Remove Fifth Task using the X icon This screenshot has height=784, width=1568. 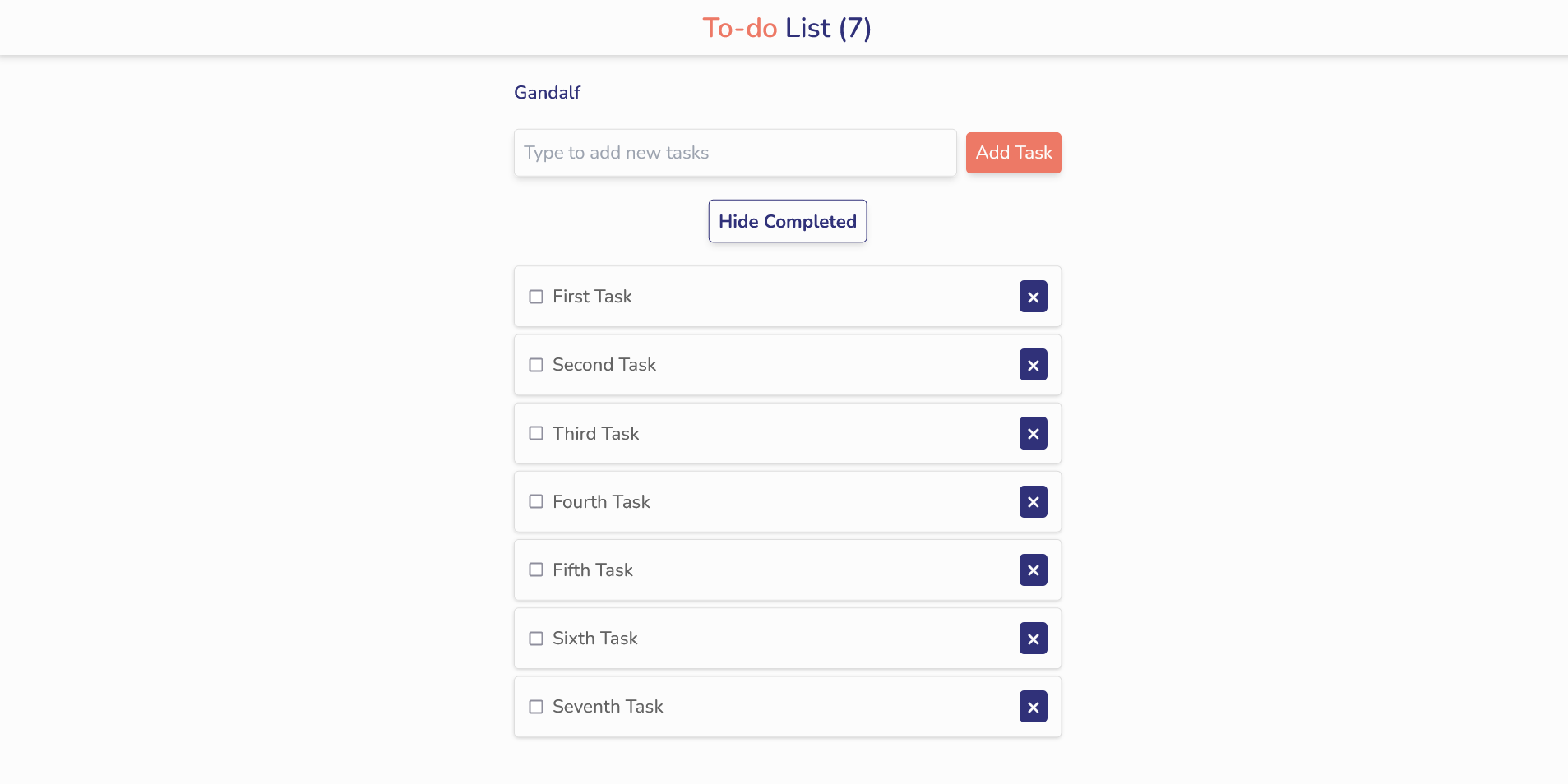tap(1034, 570)
